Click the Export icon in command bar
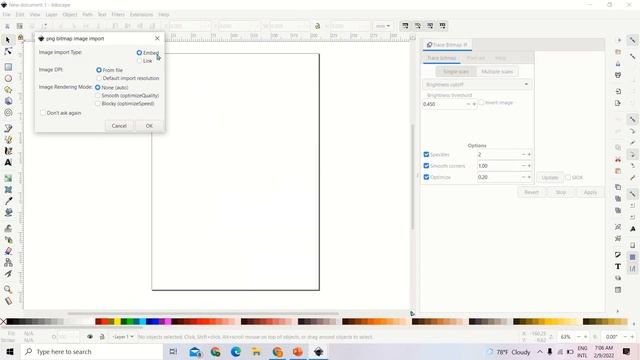Viewport: 640px width, 360px height. pyautogui.click(x=618, y=103)
